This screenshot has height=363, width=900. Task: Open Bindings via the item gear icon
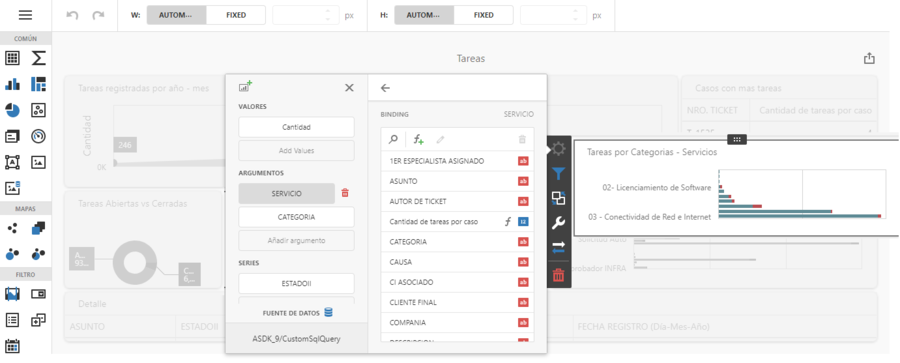(558, 149)
